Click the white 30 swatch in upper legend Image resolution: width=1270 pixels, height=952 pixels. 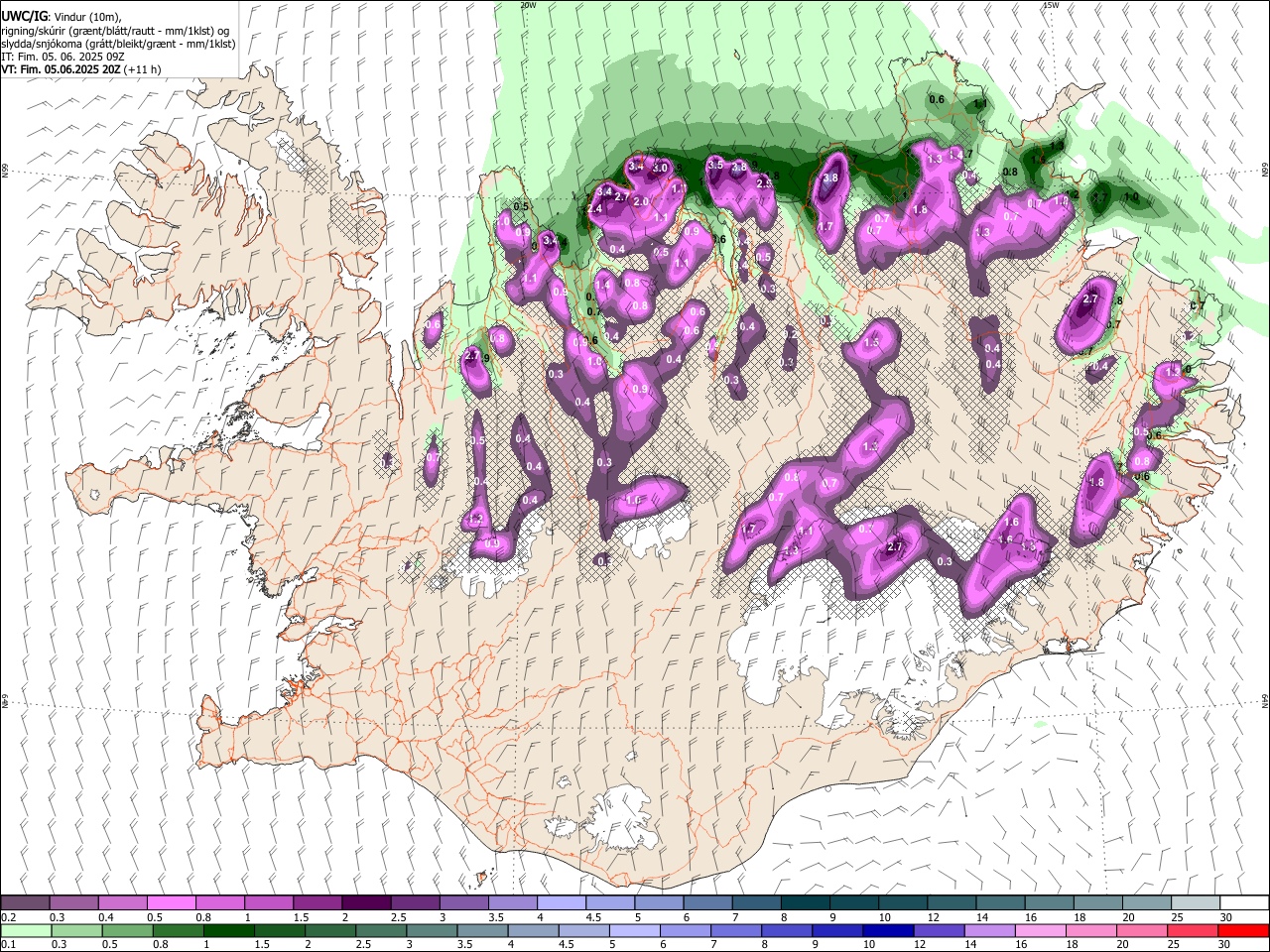(1243, 903)
